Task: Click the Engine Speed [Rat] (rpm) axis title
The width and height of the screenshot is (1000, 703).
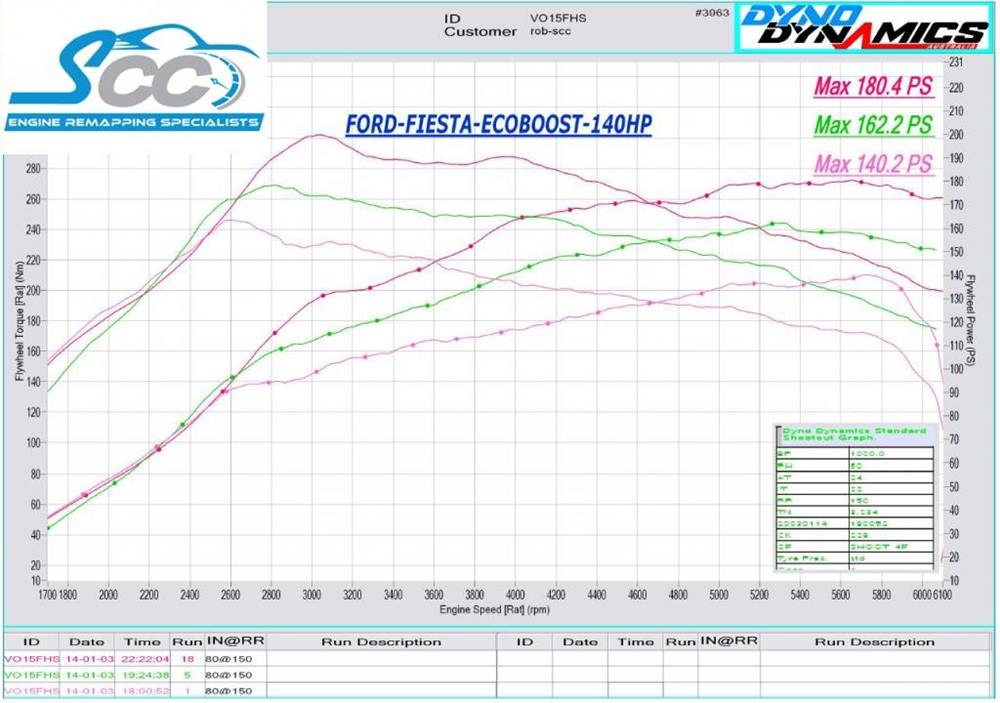Action: click(494, 610)
